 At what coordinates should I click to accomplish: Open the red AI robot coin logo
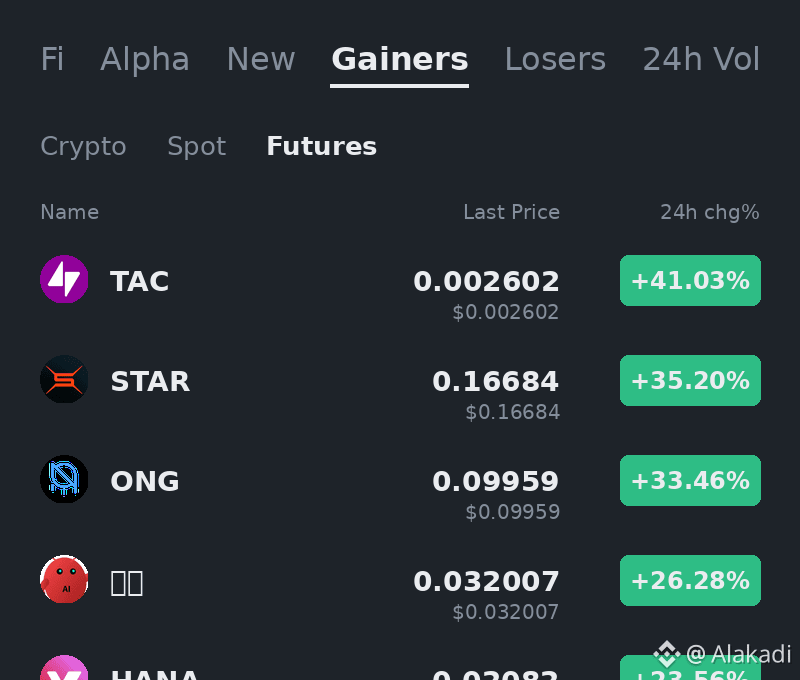coord(64,579)
